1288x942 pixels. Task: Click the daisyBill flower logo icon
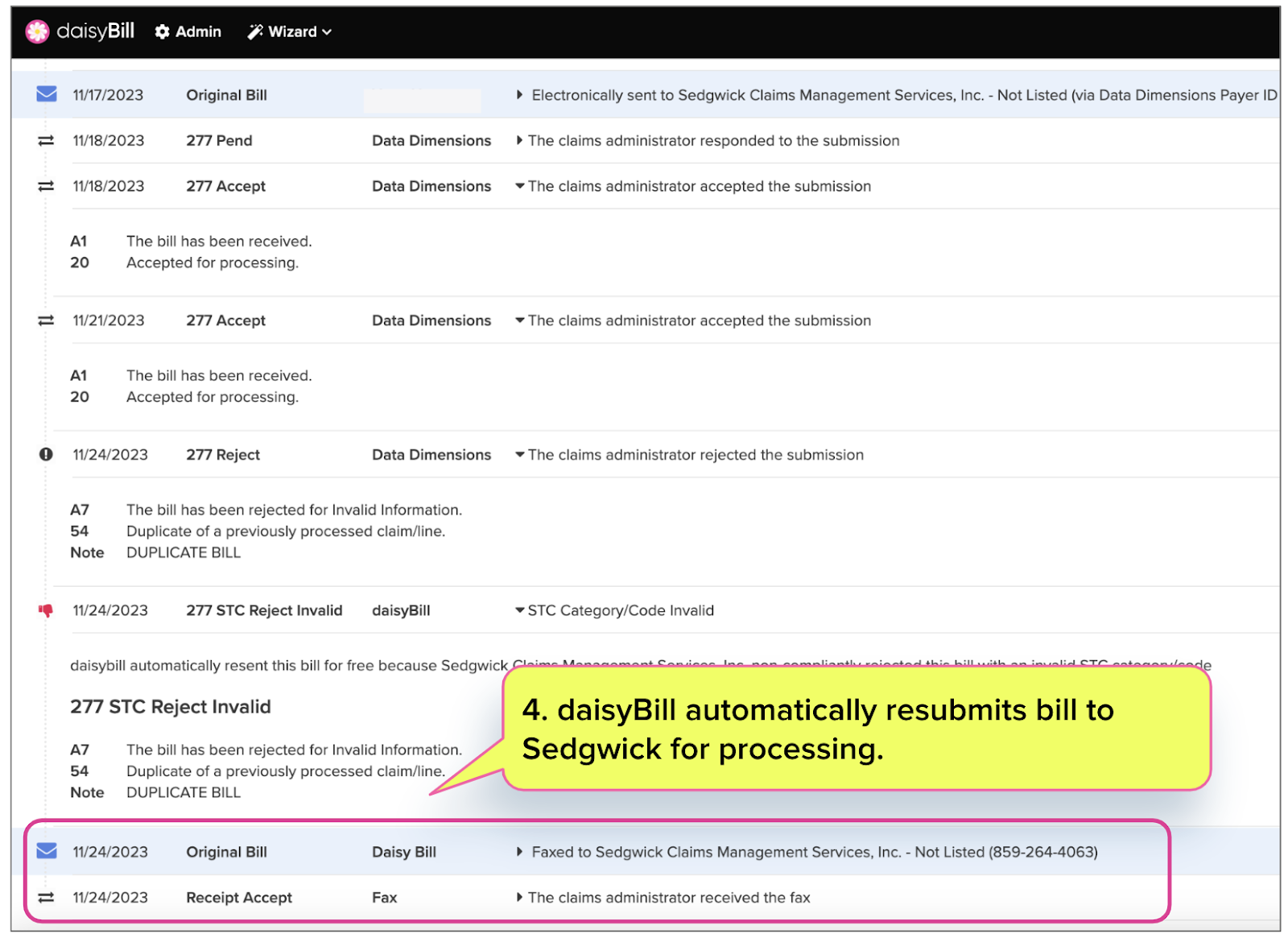coord(37,31)
